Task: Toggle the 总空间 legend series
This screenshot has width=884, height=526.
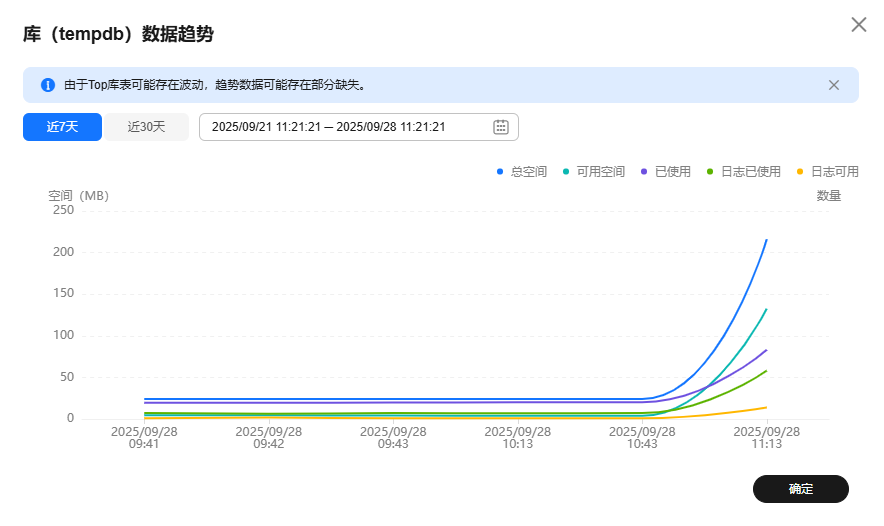Action: pos(528,172)
